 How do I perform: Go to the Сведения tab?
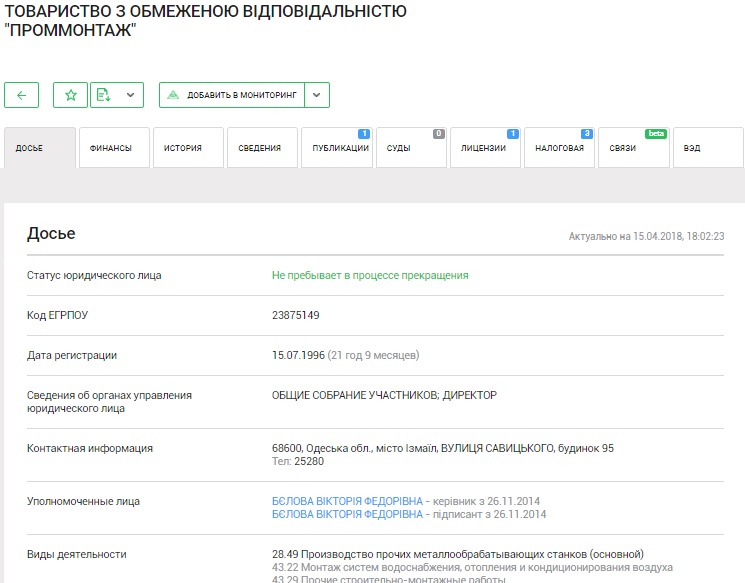coord(260,148)
